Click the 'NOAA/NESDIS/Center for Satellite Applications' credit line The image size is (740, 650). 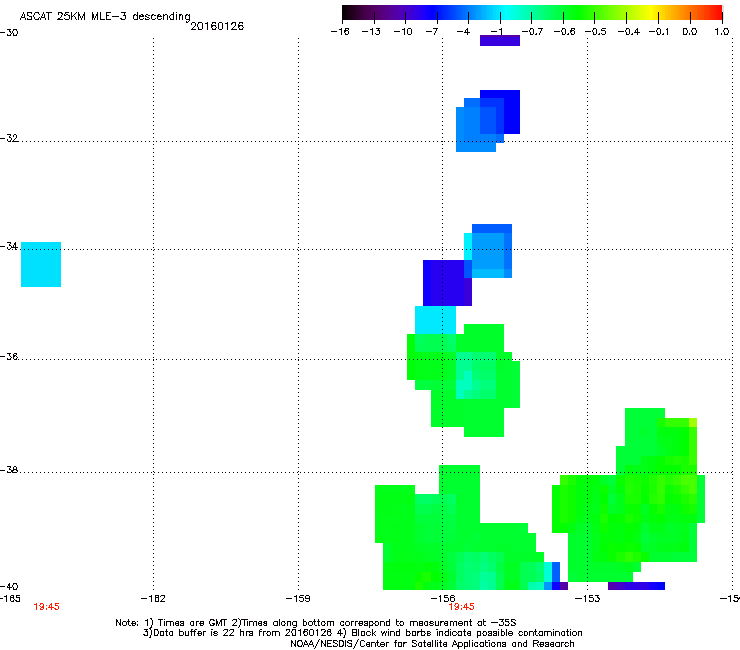432,644
